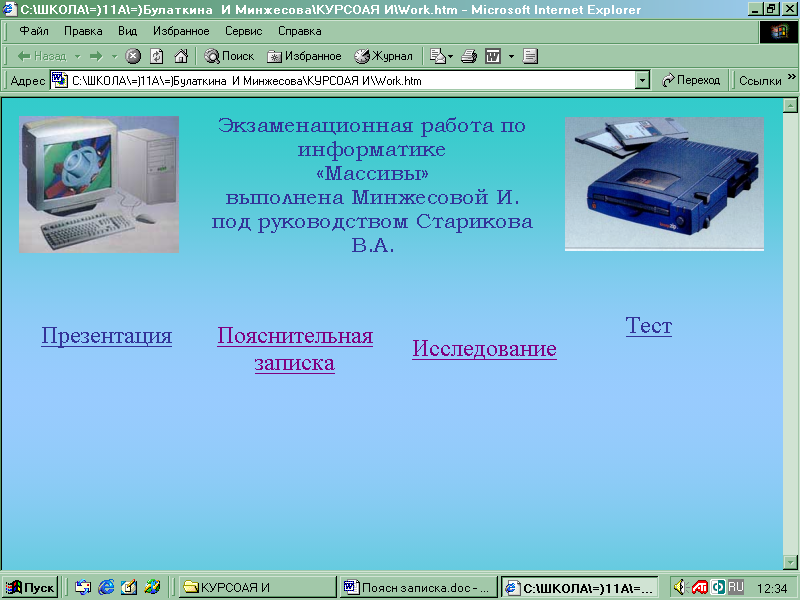Click the Переход go button
Screen dimensions: 800x600
point(690,81)
